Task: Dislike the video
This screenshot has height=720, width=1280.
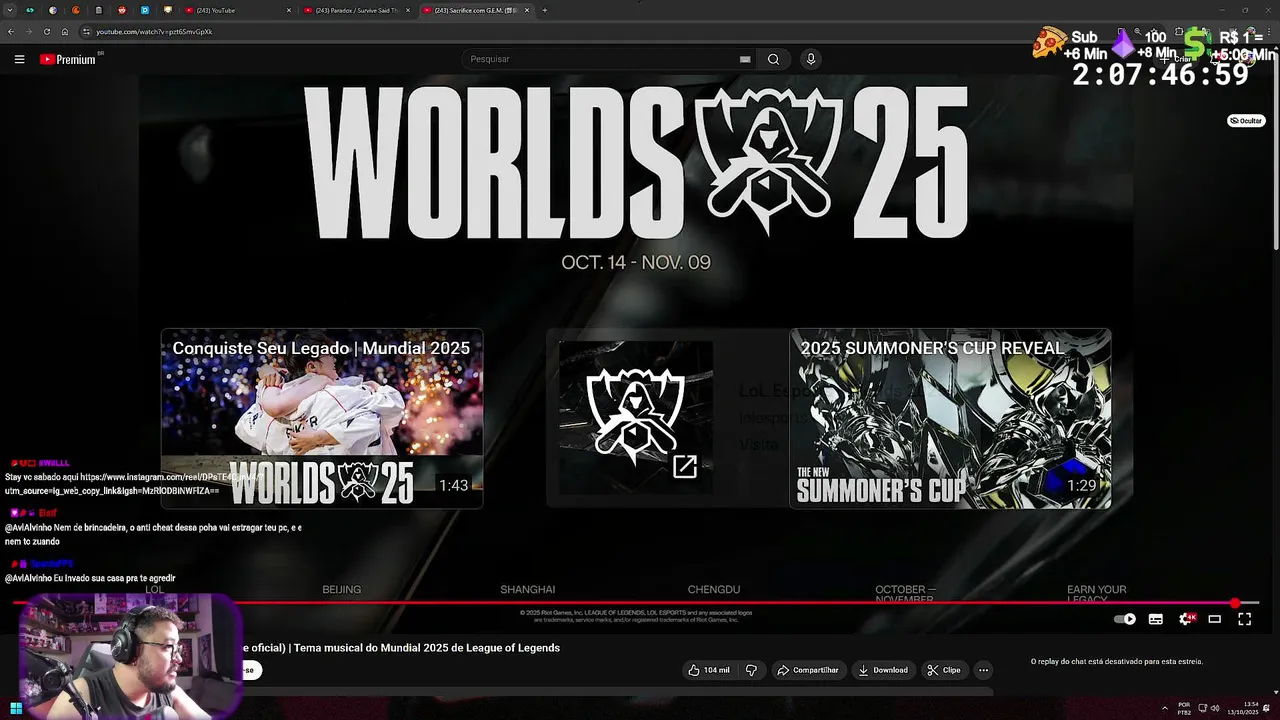Action: (751, 670)
